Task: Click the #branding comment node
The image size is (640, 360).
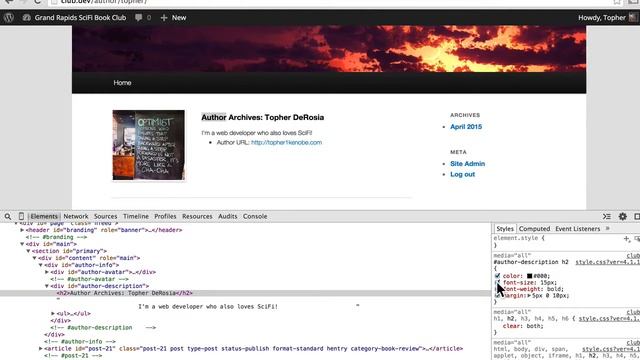Action: (x=56, y=237)
